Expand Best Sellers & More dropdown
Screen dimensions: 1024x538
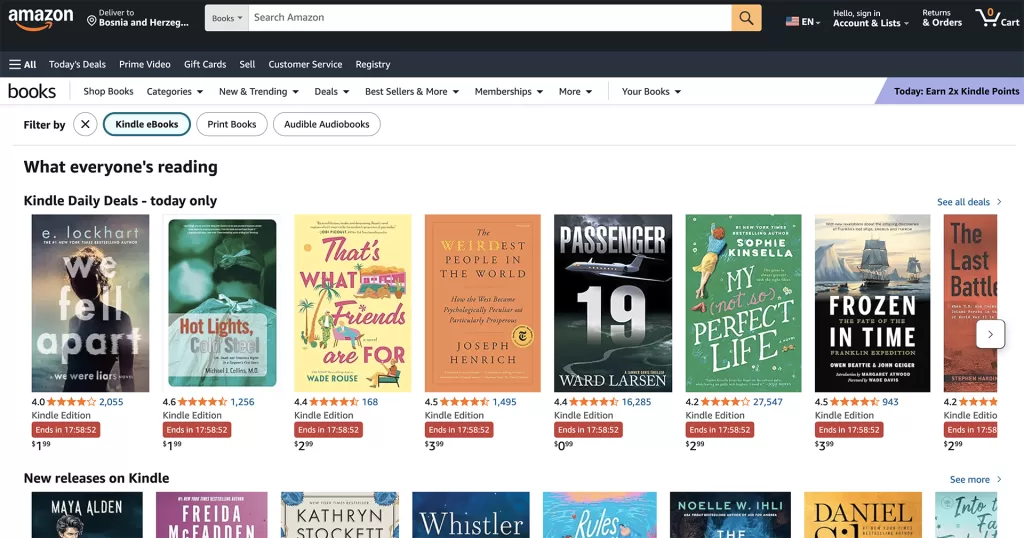[x=412, y=91]
